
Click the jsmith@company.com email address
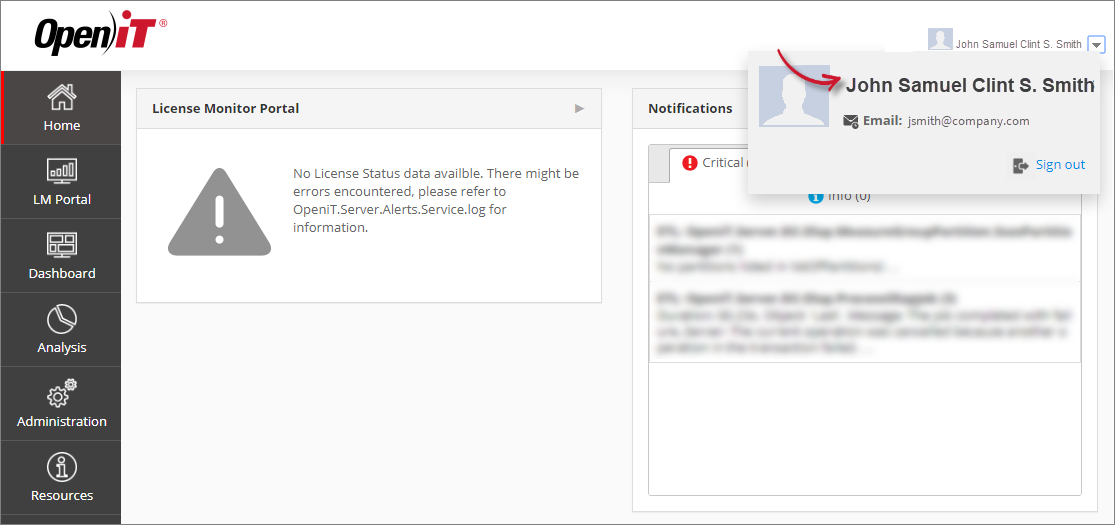(x=969, y=121)
